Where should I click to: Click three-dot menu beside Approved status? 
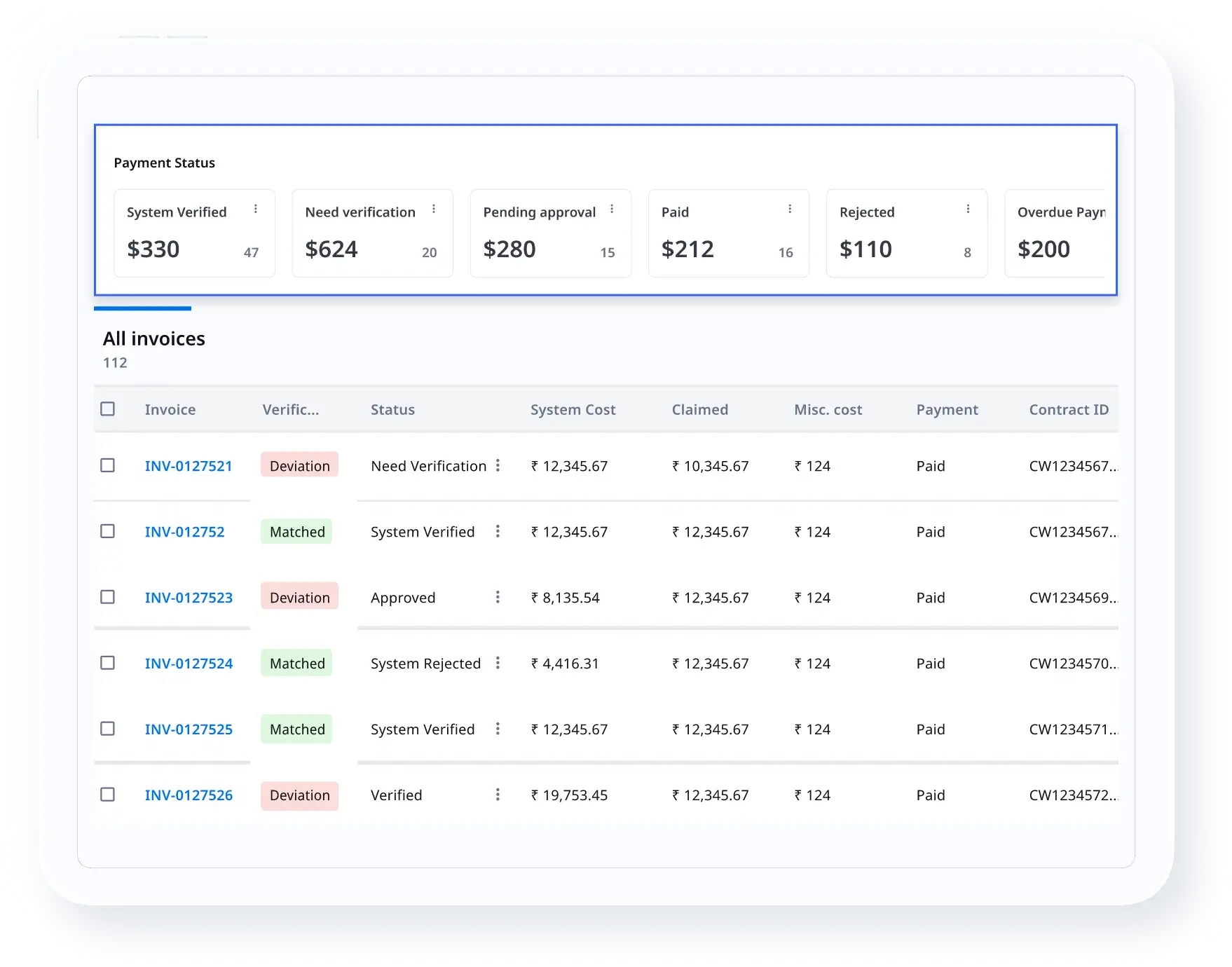pyautogui.click(x=498, y=597)
